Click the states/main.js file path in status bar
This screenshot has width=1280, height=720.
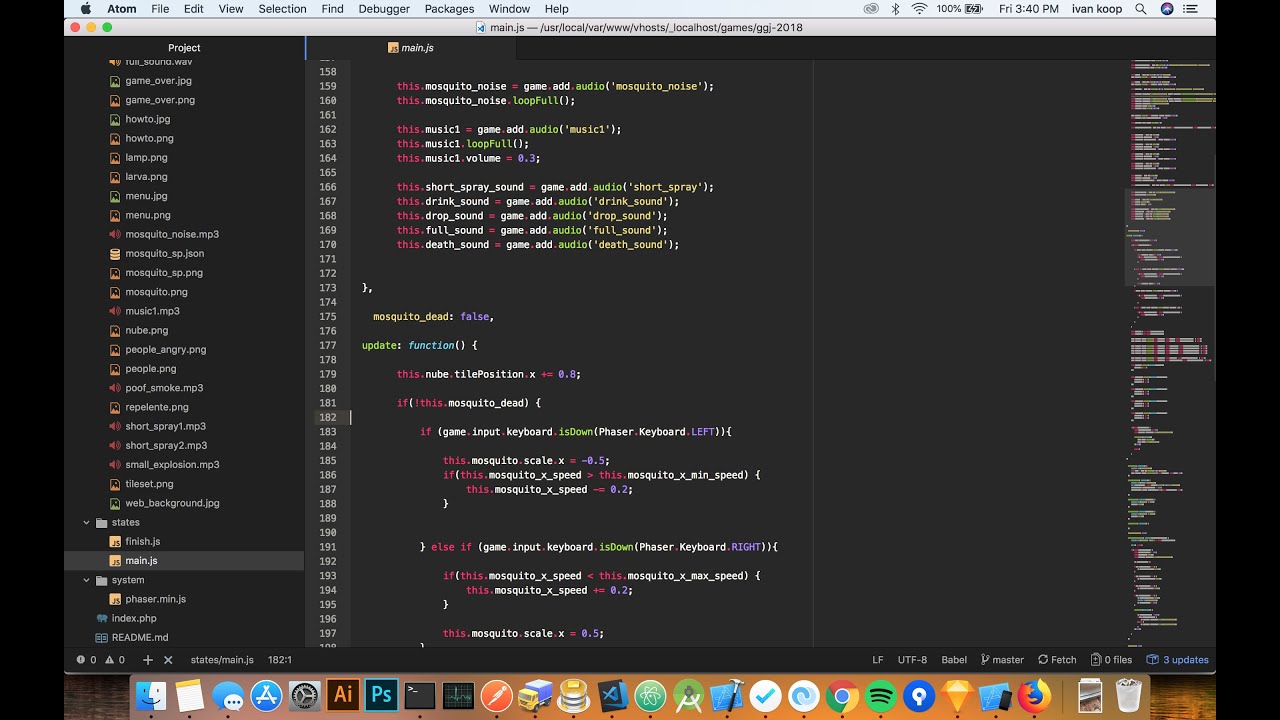pos(222,660)
